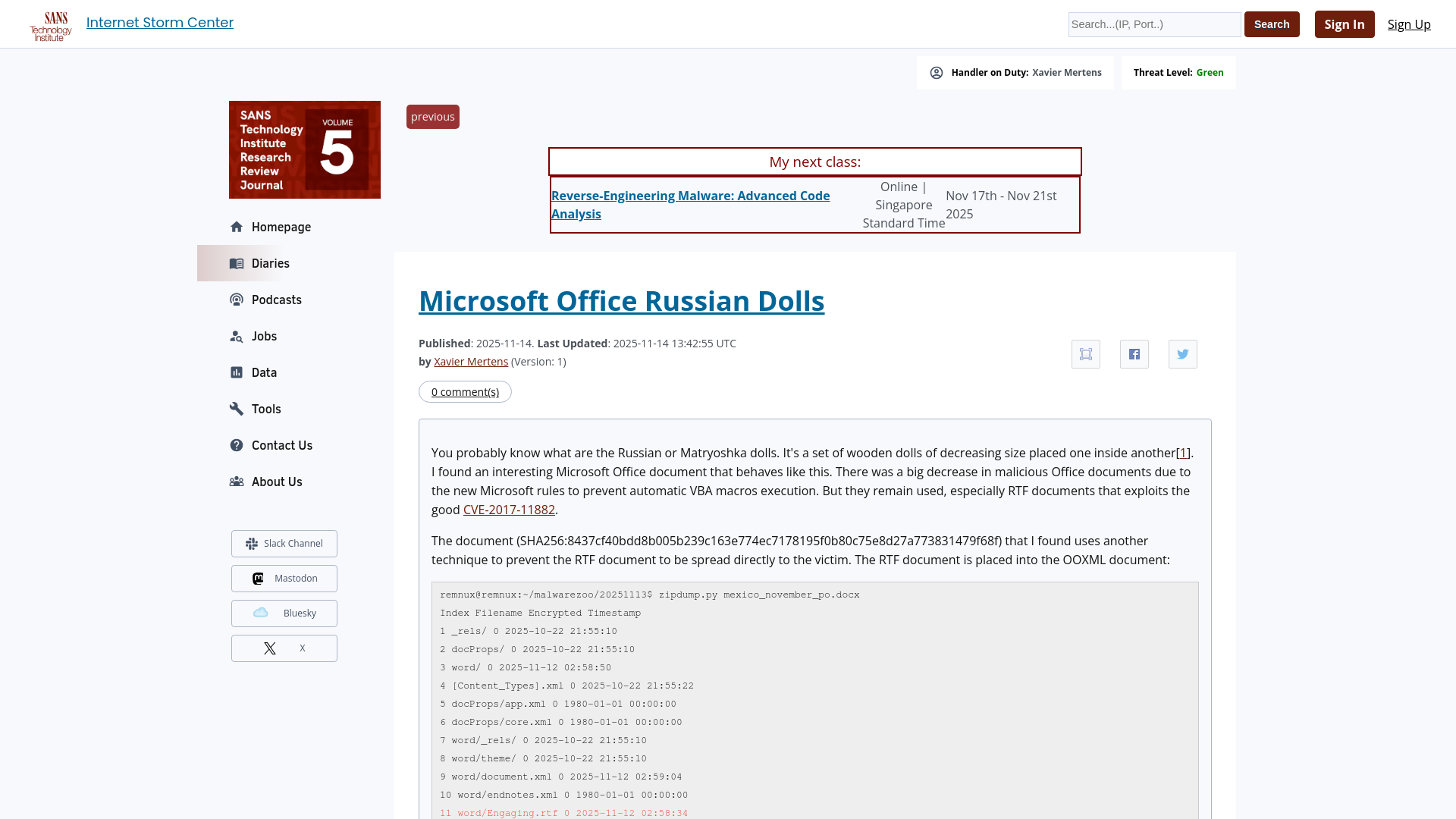Open Podcasts via its microphone icon

[237, 300]
